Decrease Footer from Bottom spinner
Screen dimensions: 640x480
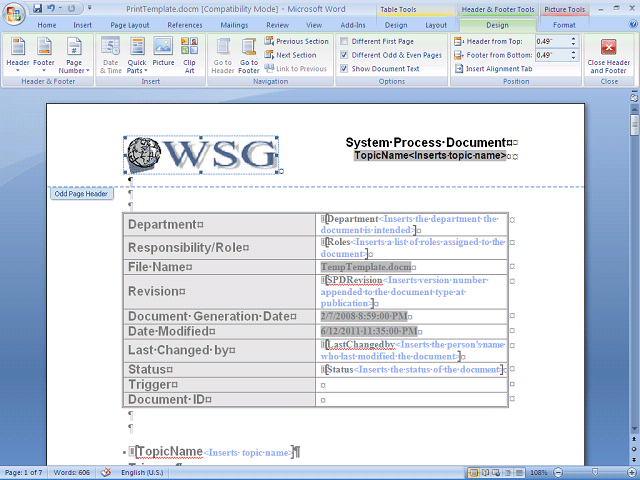tap(573, 58)
